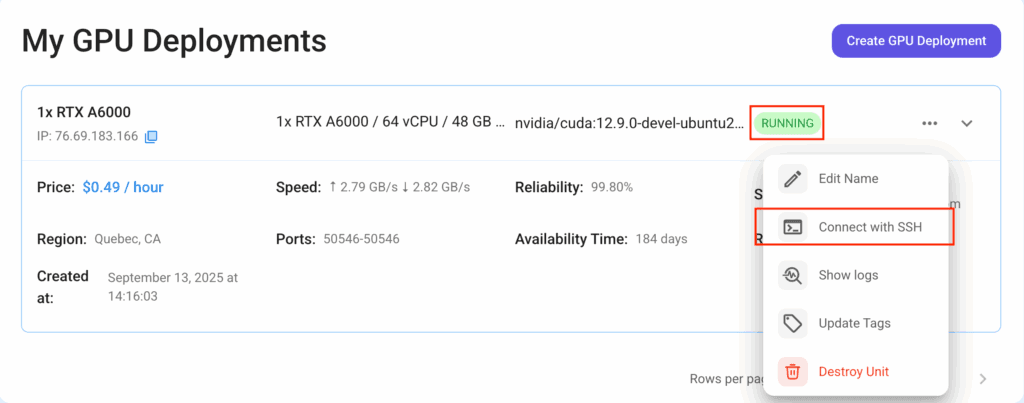Click the nvidia/cuda image name text
This screenshot has height=403, width=1024.
tap(629, 123)
